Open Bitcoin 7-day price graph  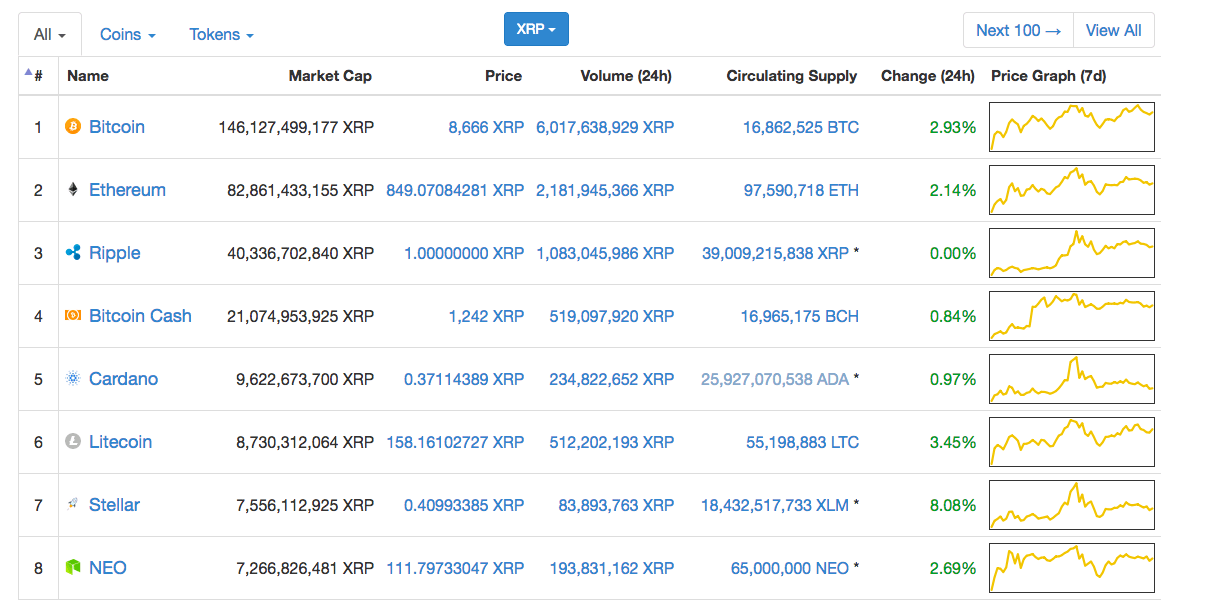tap(1072, 127)
